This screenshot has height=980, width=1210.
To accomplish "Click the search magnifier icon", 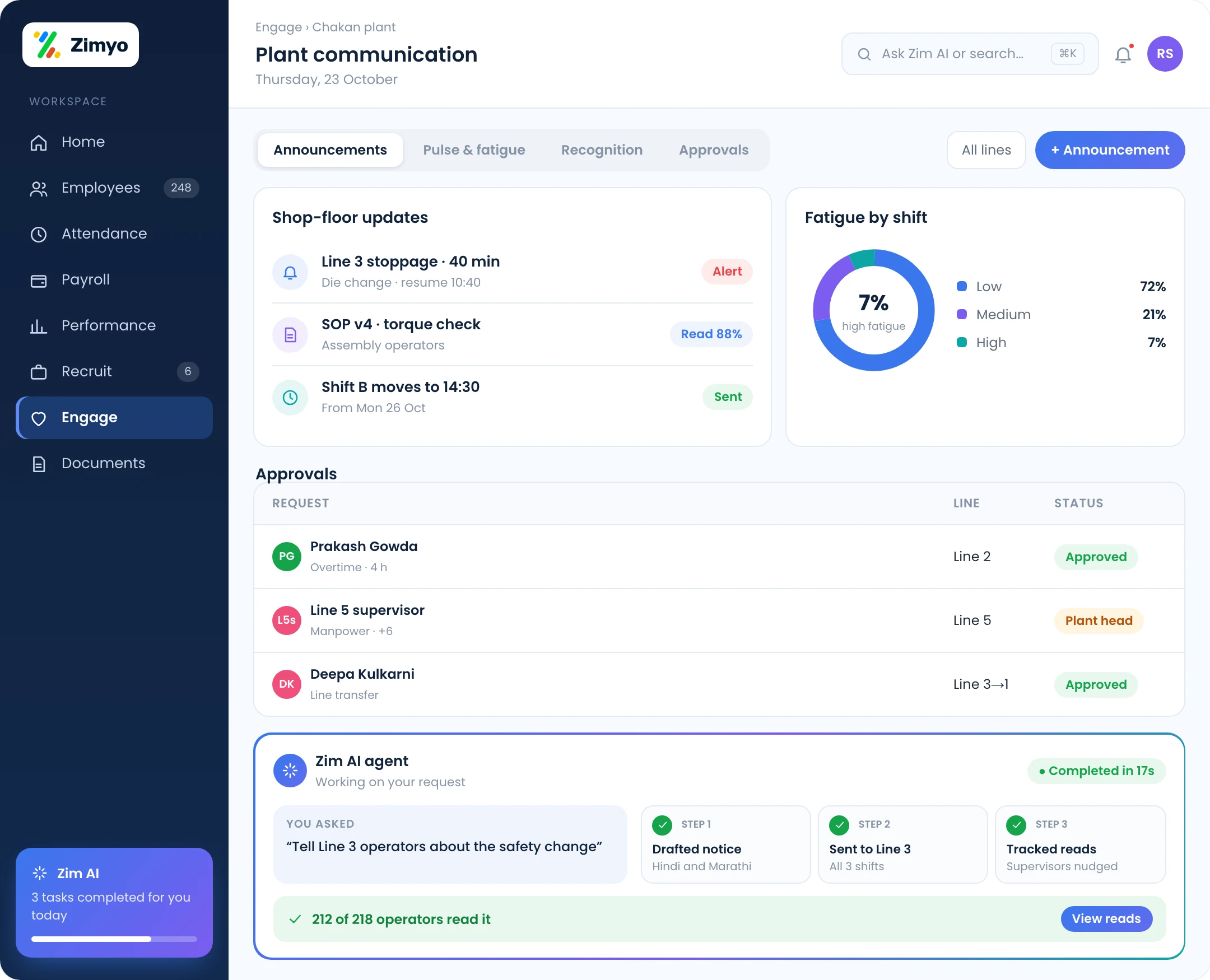I will 864,54.
